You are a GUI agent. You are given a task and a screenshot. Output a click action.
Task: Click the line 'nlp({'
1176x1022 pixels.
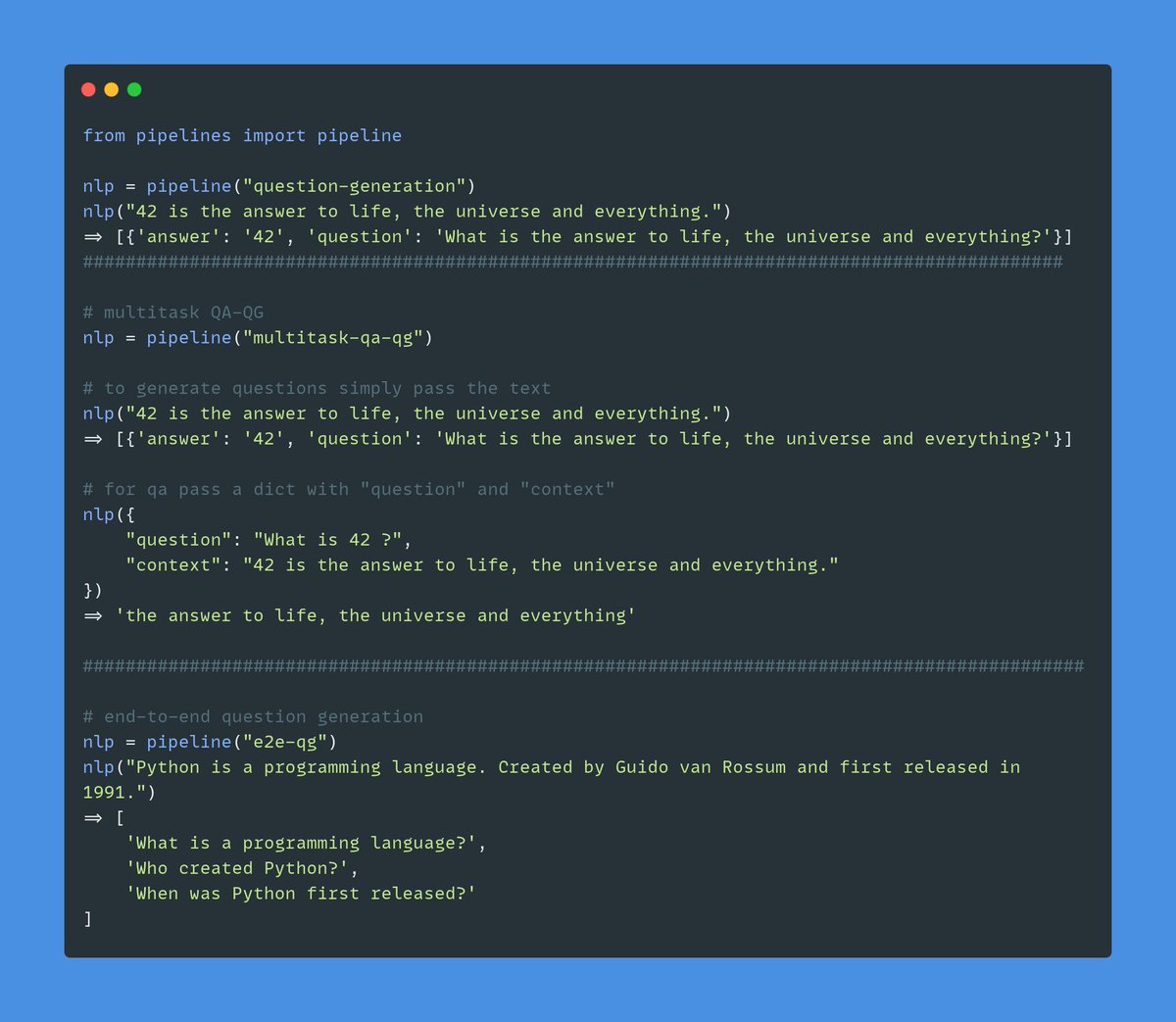pos(109,514)
